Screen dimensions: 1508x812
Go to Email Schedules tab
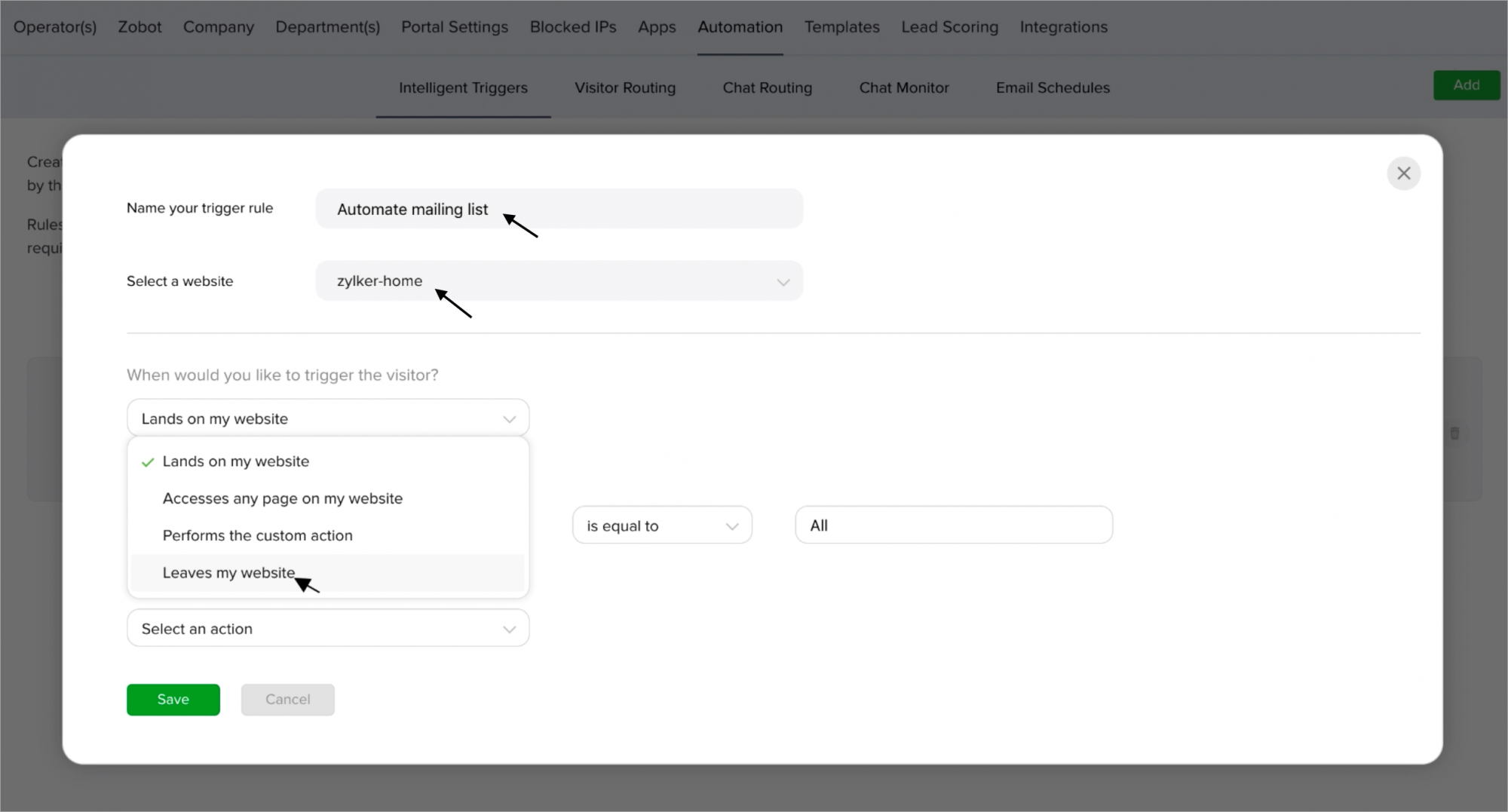tap(1053, 87)
